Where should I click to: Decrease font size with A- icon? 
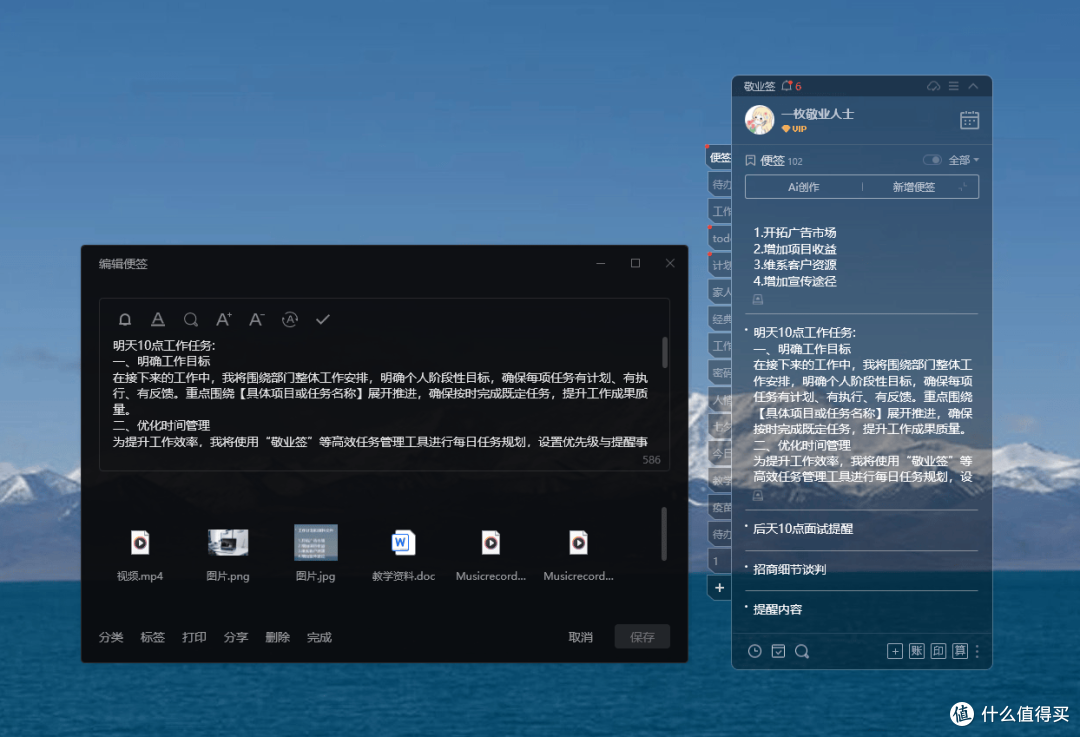[x=257, y=320]
